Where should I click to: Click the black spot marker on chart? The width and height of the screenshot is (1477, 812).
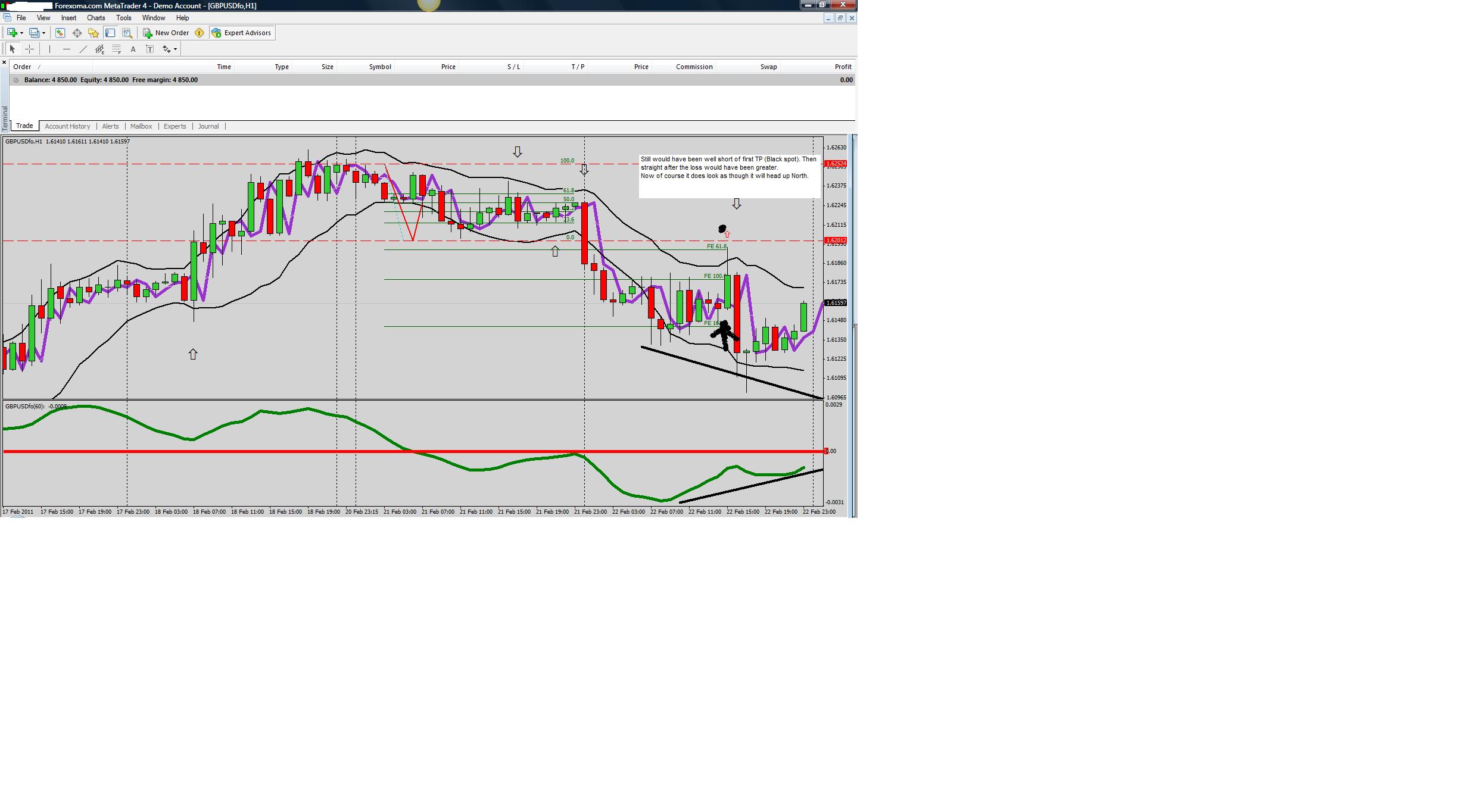coord(722,229)
